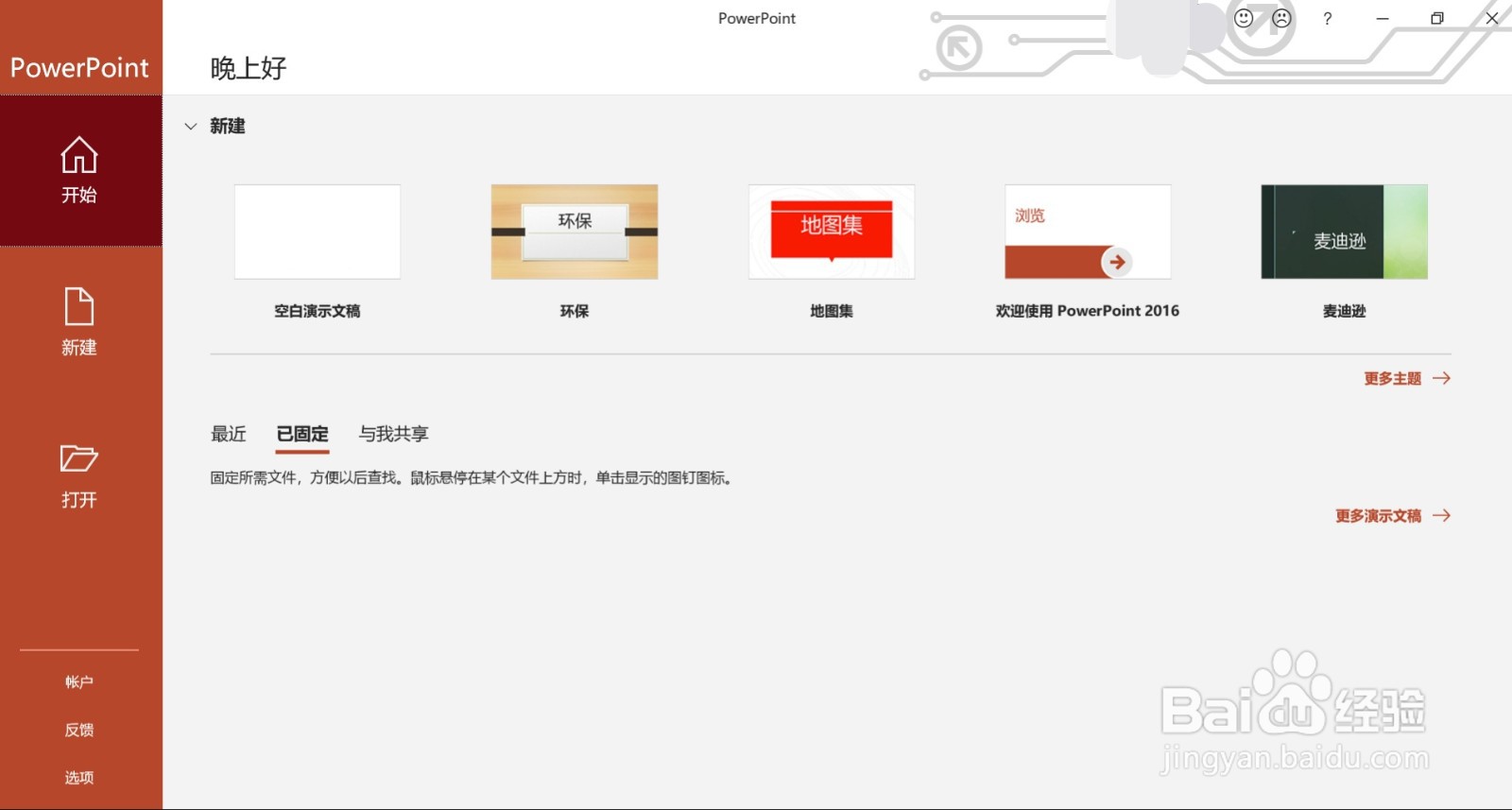Click the arrow next to 更多主题
The height and width of the screenshot is (810, 1512).
[1442, 378]
